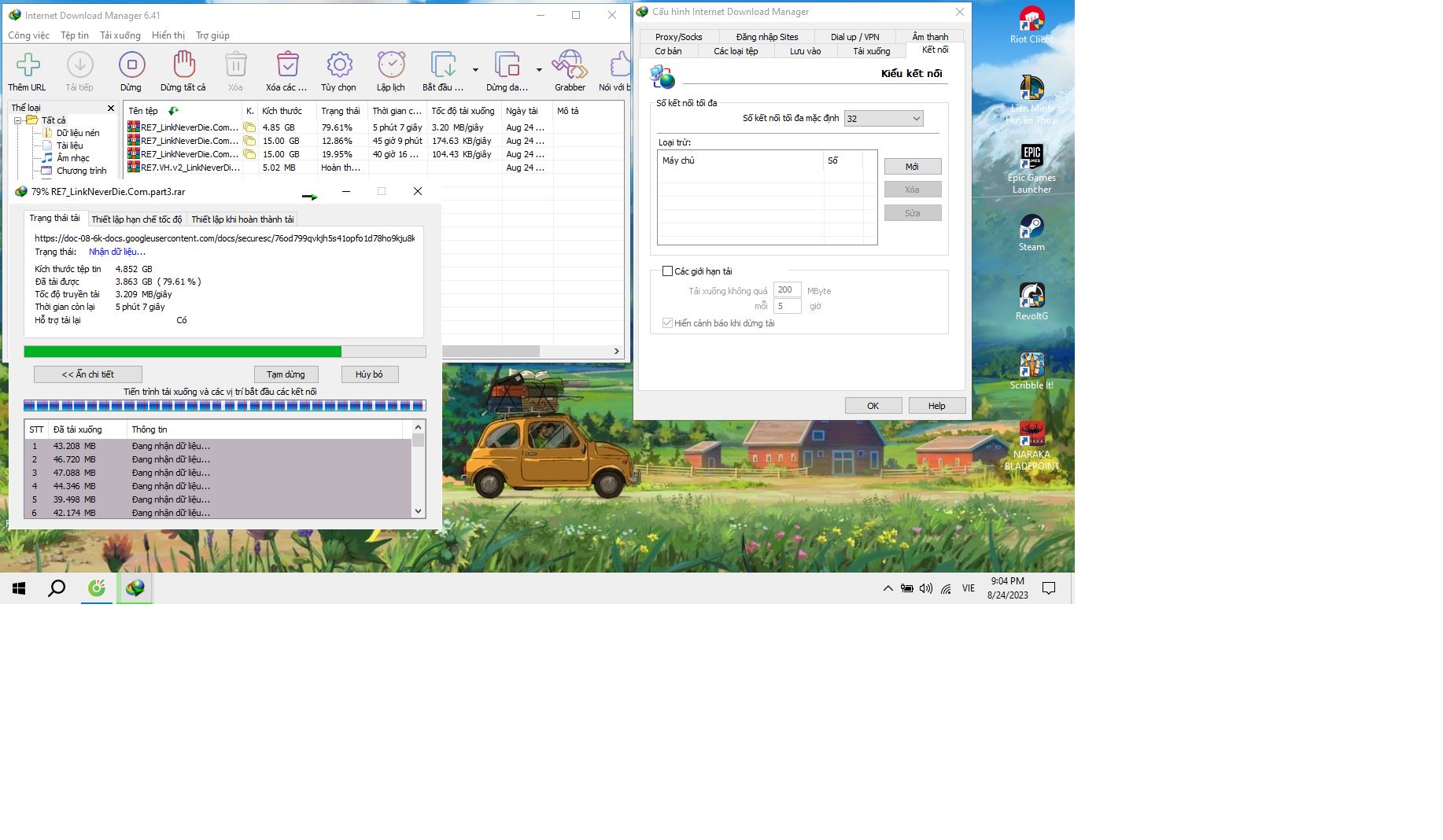Click the Tải xuống không quá input field
Screen dimensions: 1443x840
(787, 290)
